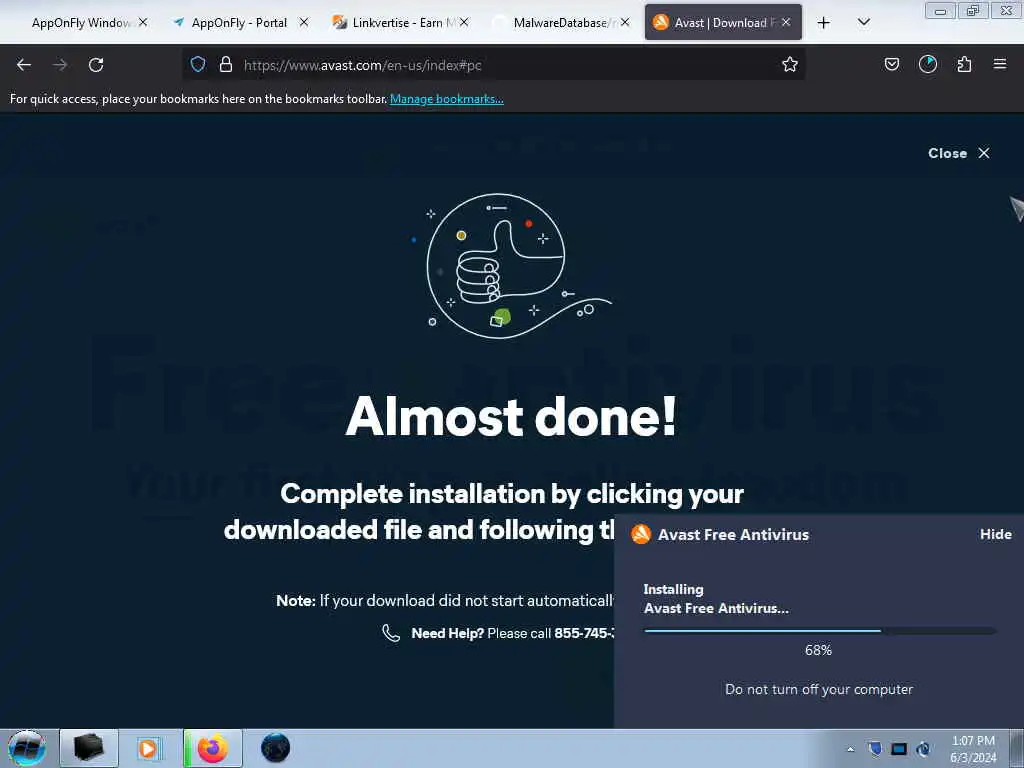Click the Show desktop strip
Screen dimensions: 1024x768
point(1017,748)
